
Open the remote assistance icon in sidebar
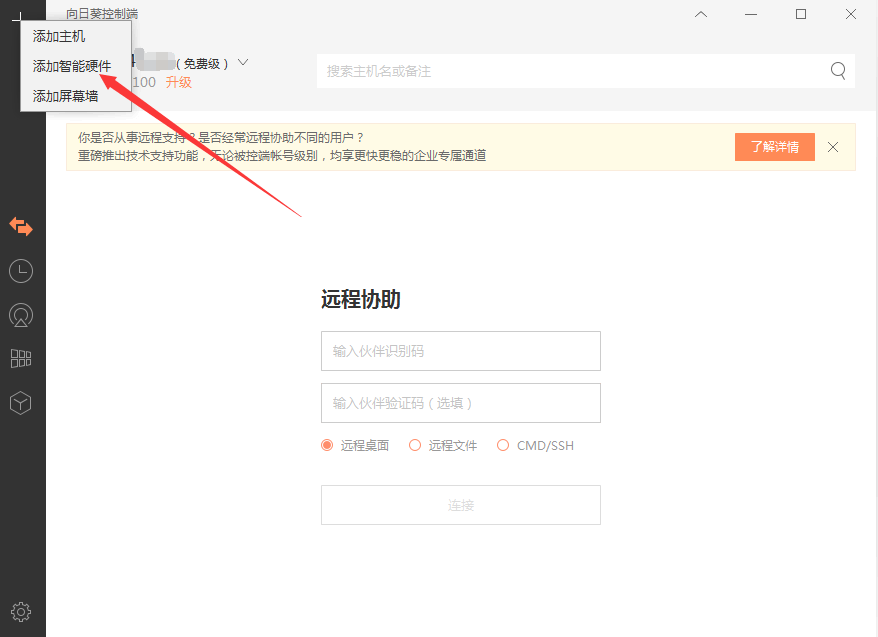(21, 227)
